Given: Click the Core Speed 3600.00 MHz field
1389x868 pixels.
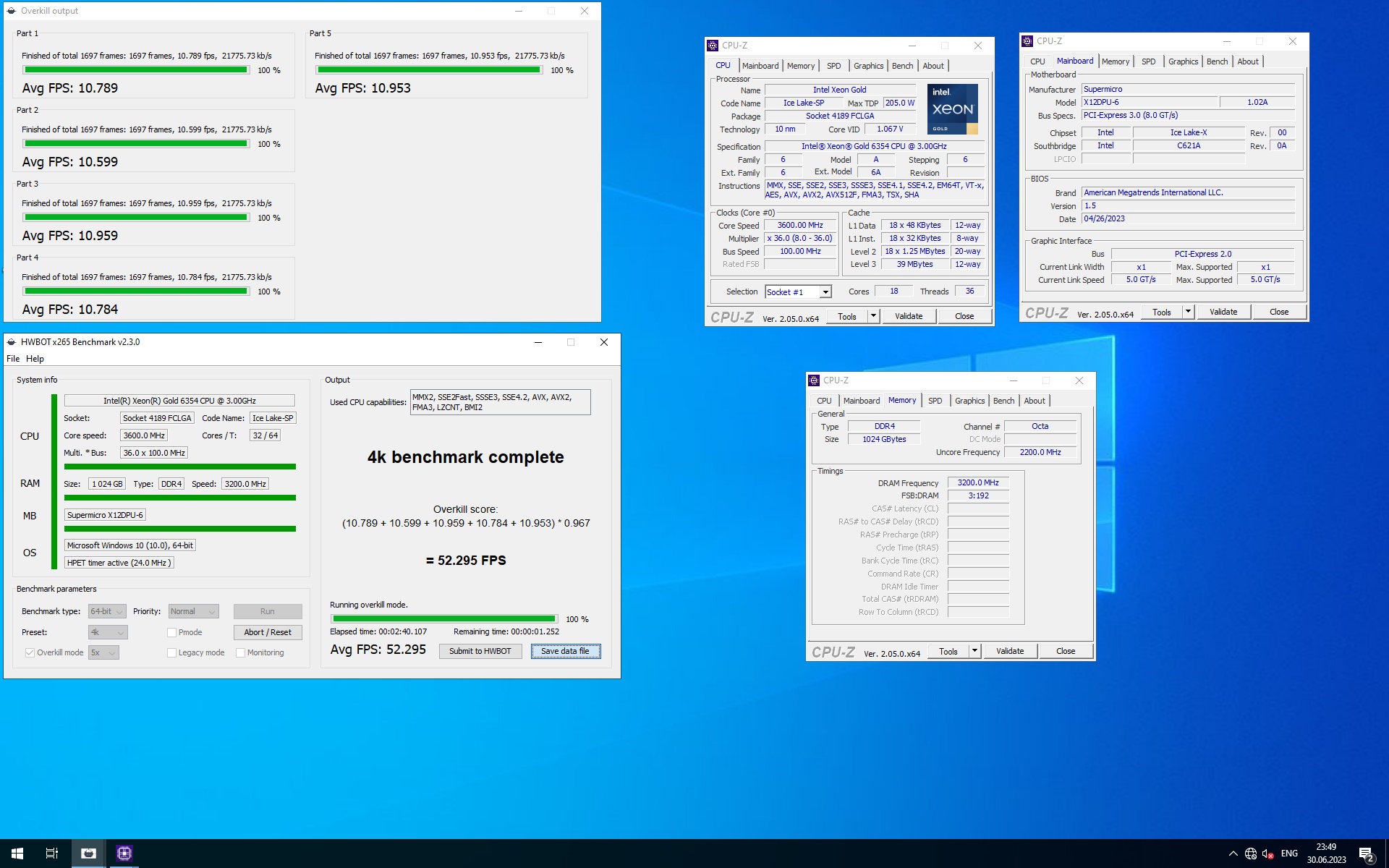Looking at the screenshot, I should coord(800,225).
